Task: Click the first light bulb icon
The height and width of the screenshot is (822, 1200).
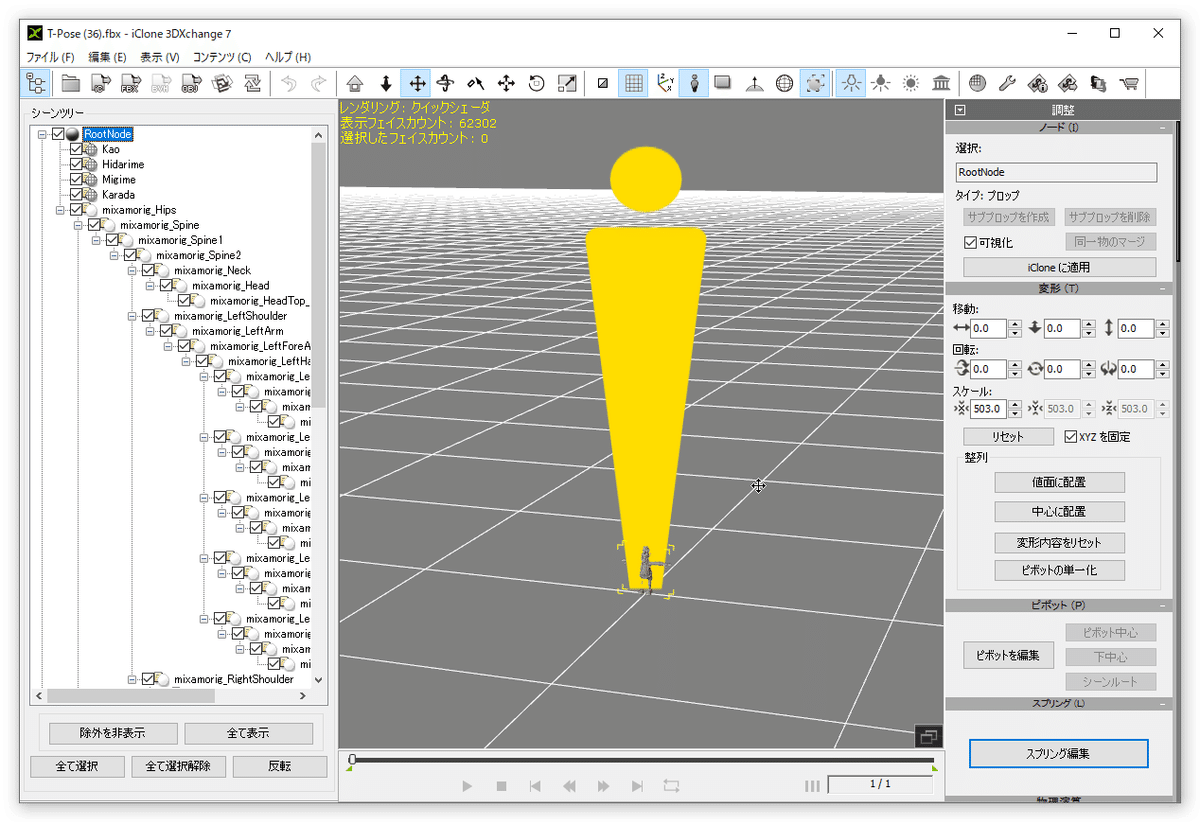Action: click(x=851, y=84)
